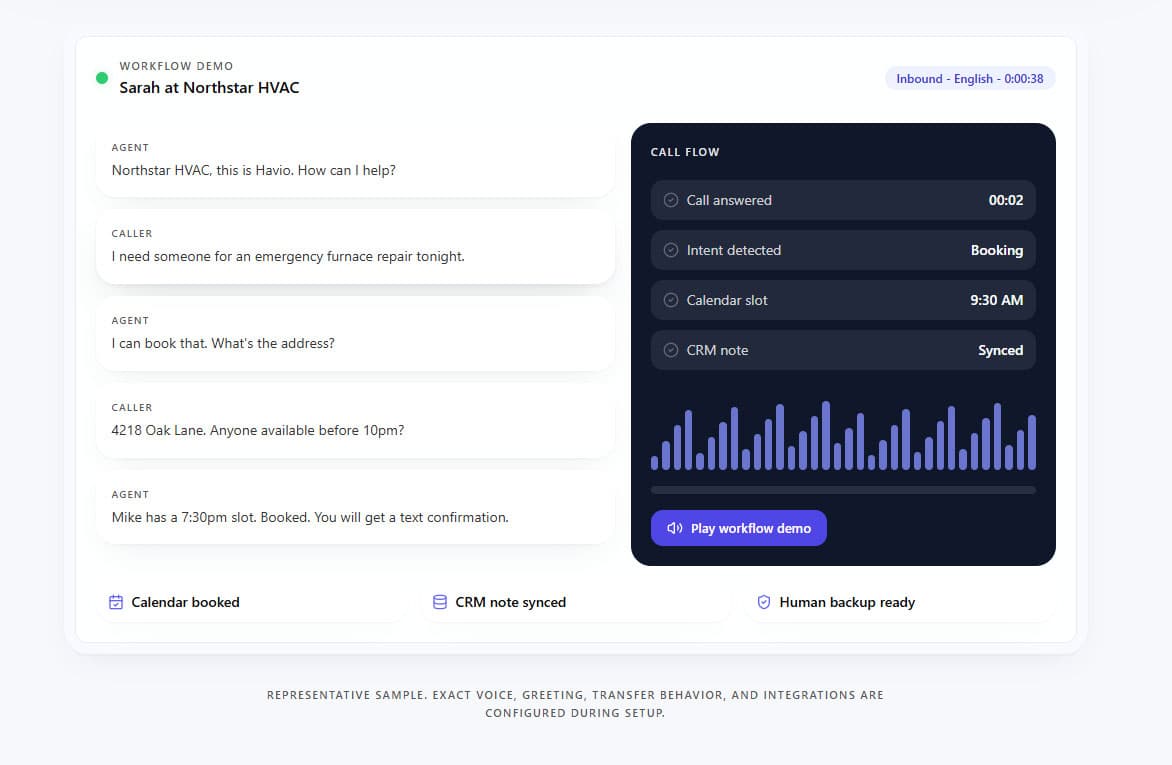Click the shield icon beside Human backup ready
The image size is (1172, 765).
click(764, 602)
